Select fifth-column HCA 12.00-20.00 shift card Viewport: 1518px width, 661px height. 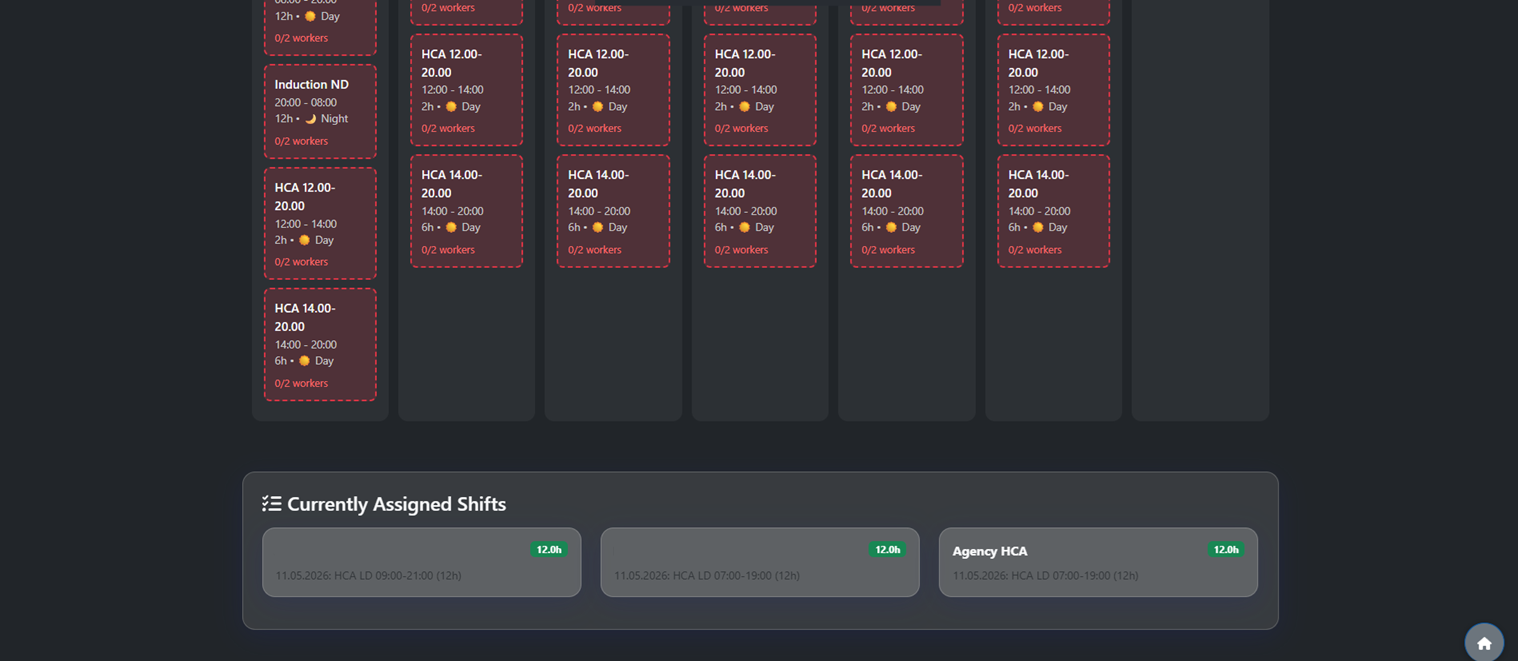[x=906, y=90]
